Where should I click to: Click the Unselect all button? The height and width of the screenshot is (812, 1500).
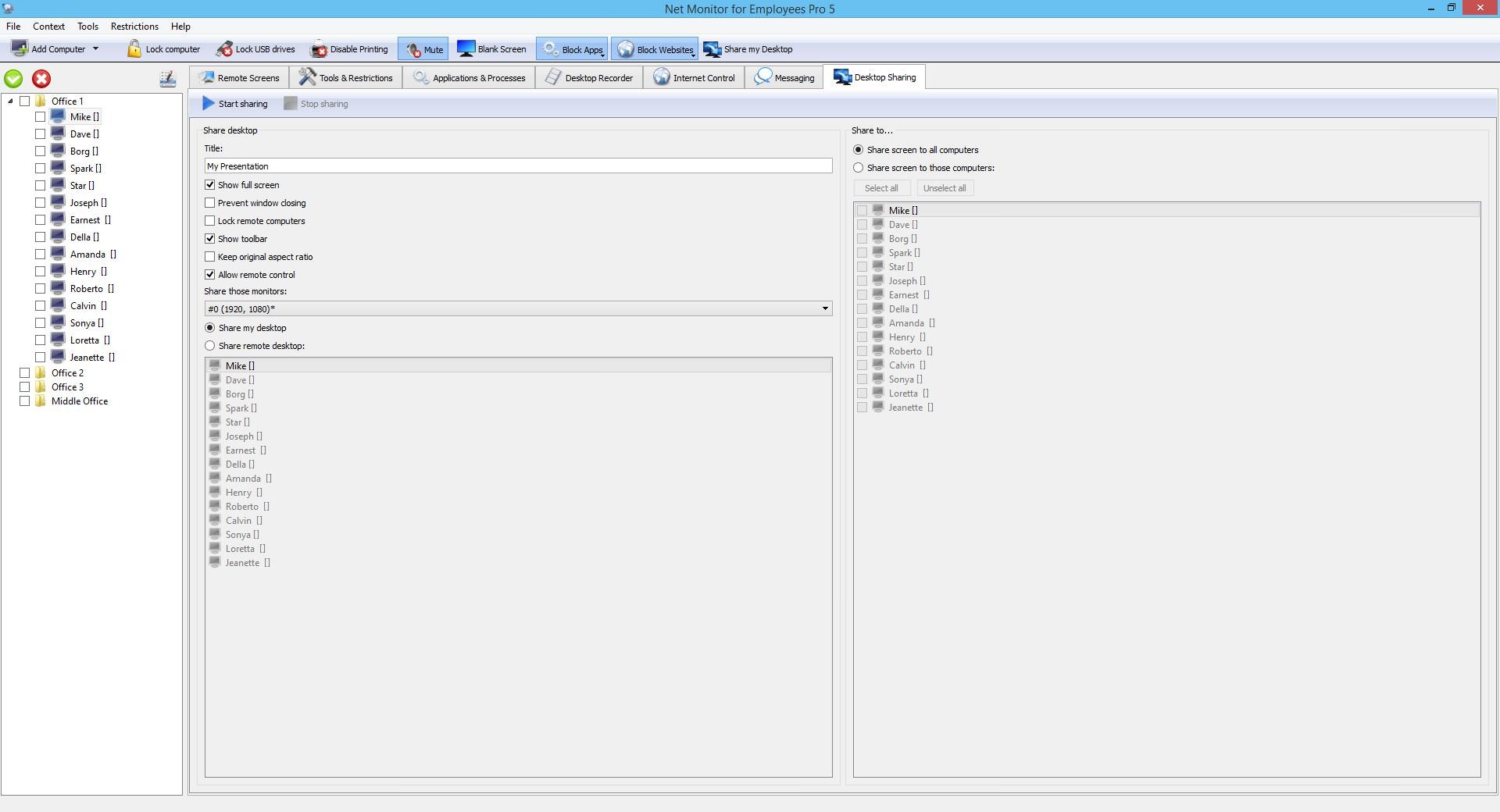point(945,188)
